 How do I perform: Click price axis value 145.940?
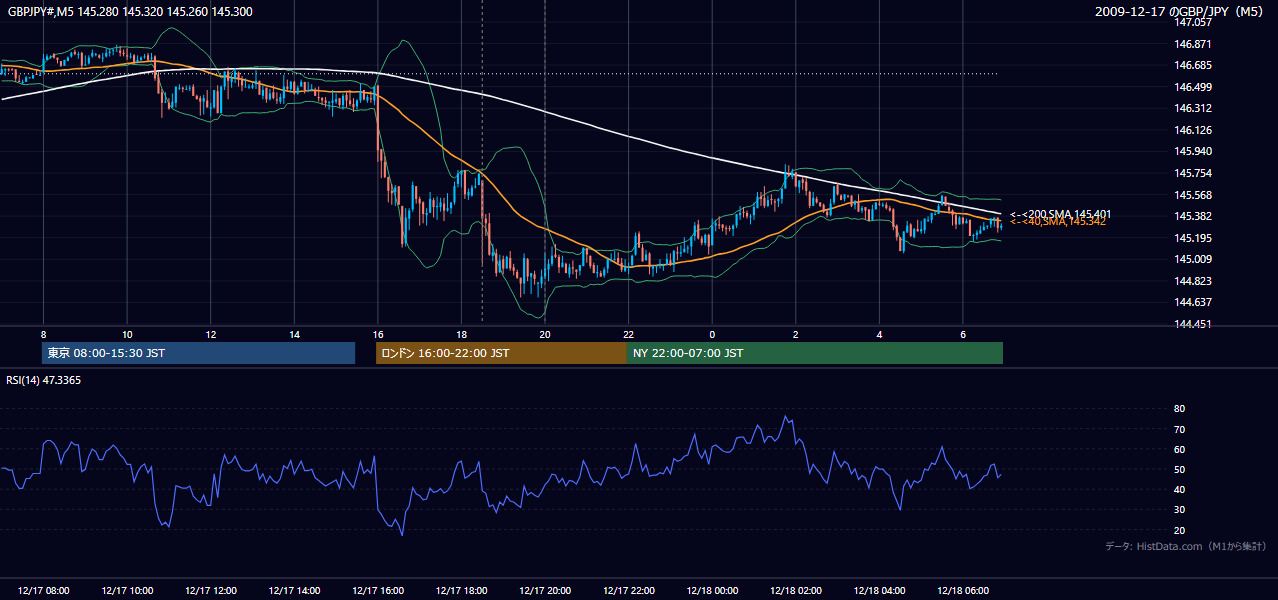click(x=1192, y=151)
